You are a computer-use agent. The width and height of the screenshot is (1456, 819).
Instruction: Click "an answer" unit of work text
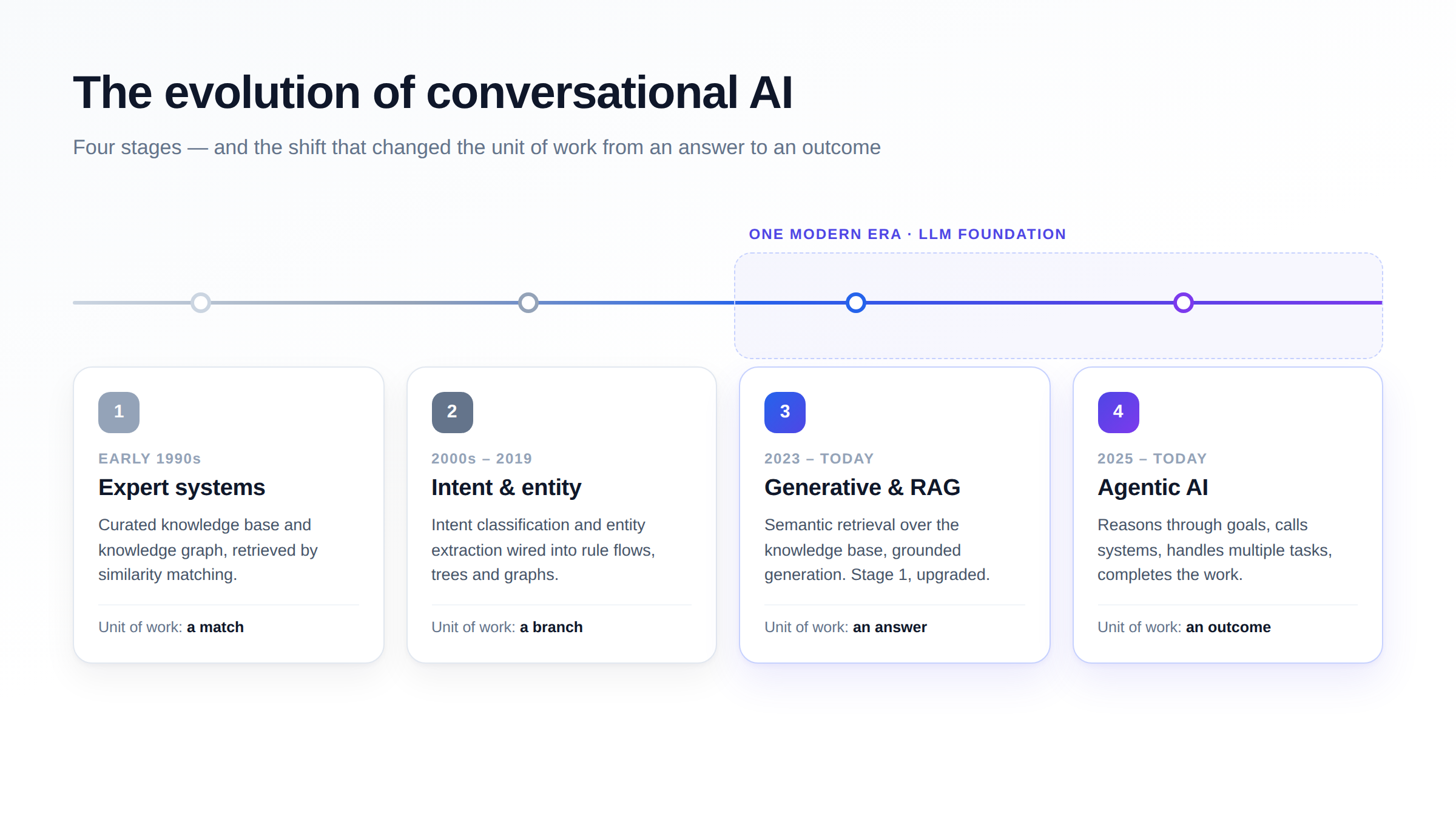[x=890, y=627]
